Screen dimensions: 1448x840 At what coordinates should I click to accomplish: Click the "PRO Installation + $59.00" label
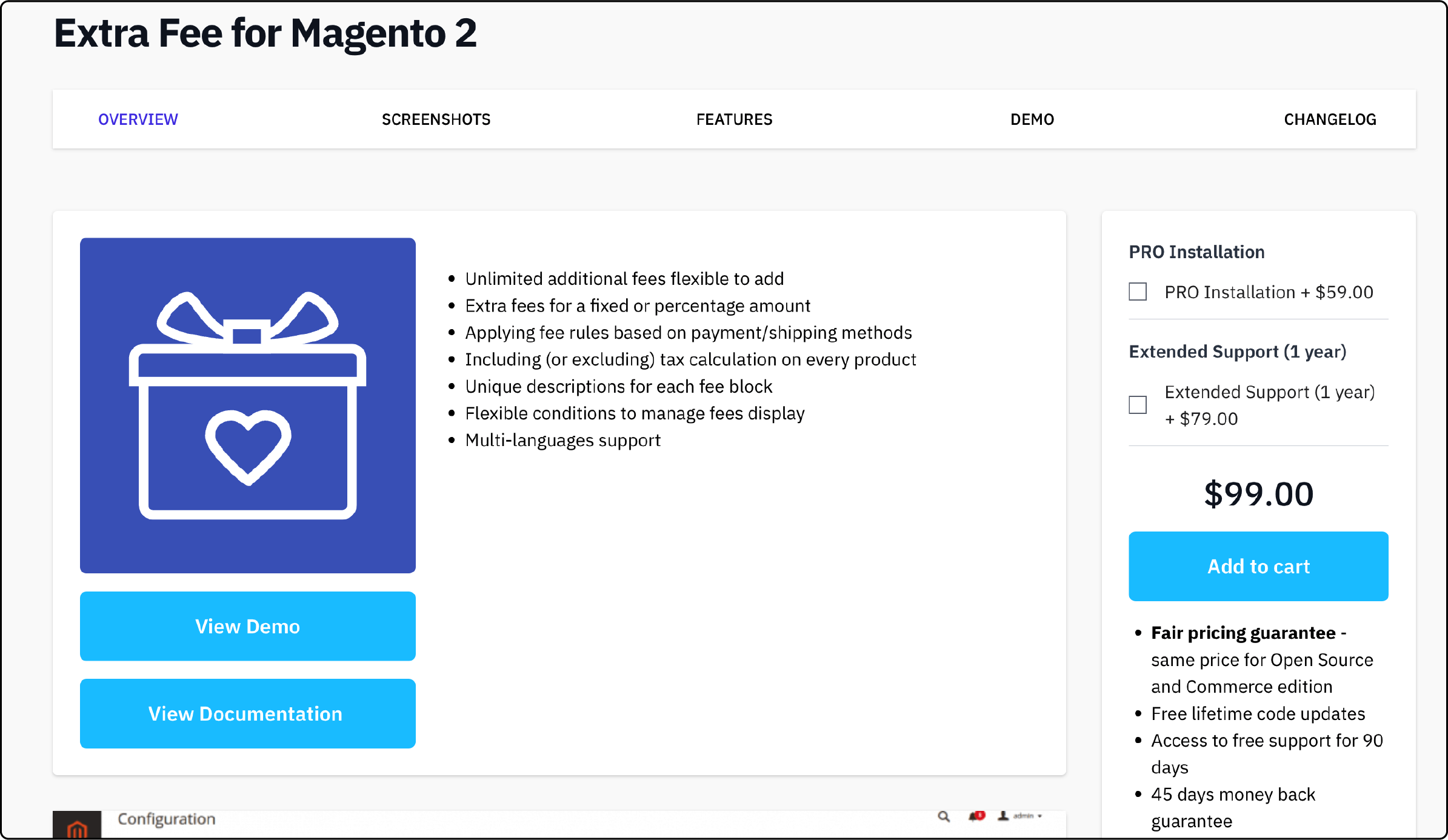pyautogui.click(x=1269, y=292)
